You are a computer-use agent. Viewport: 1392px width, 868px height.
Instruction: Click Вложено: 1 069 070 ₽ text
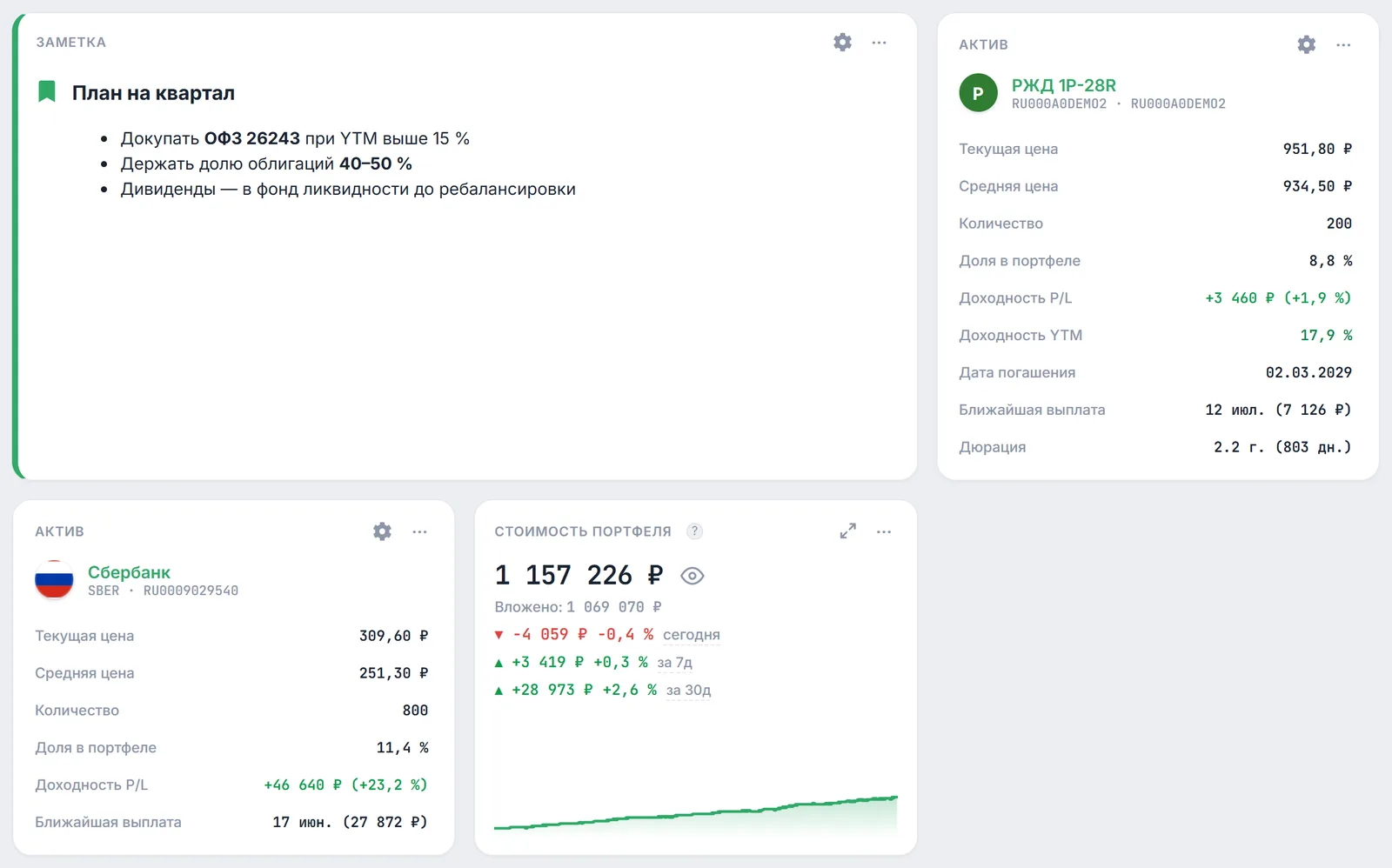(578, 607)
